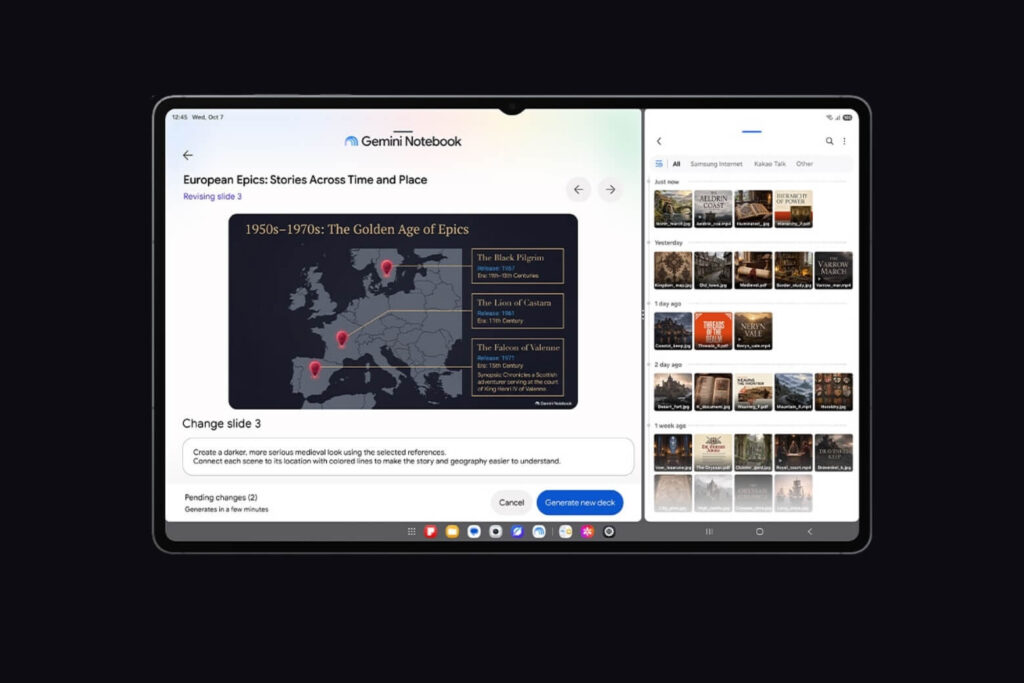Viewport: 1024px width, 683px height.
Task: Select the Varrow March video thumbnail
Action: point(833,270)
